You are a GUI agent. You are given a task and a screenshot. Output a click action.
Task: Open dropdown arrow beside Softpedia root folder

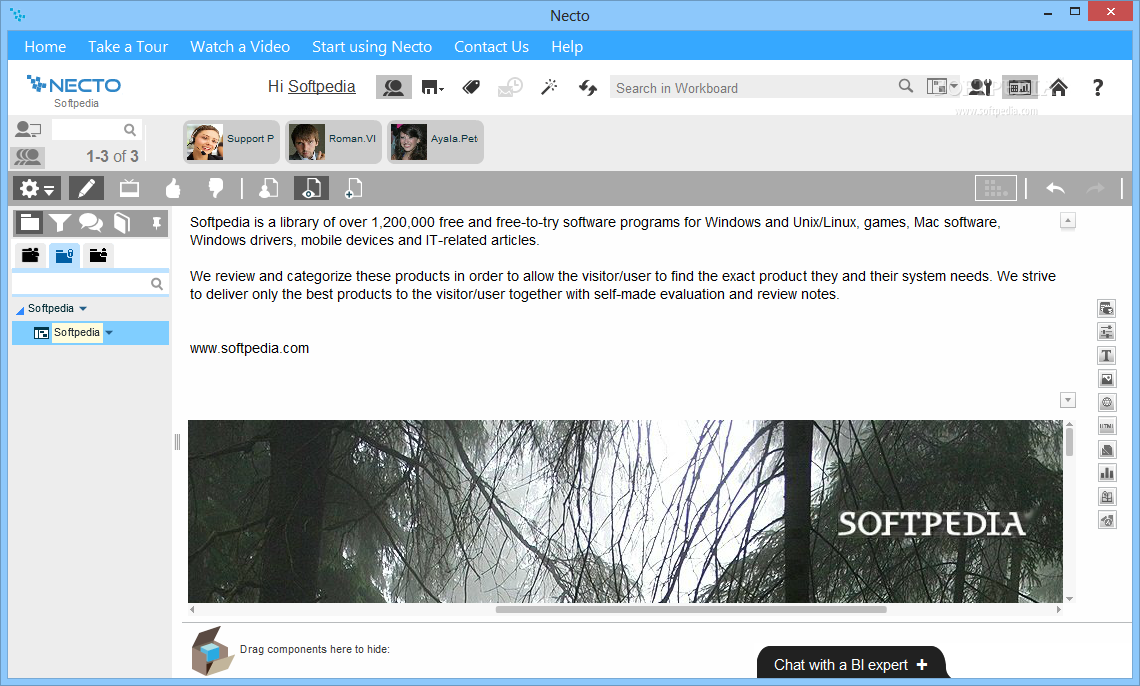83,309
